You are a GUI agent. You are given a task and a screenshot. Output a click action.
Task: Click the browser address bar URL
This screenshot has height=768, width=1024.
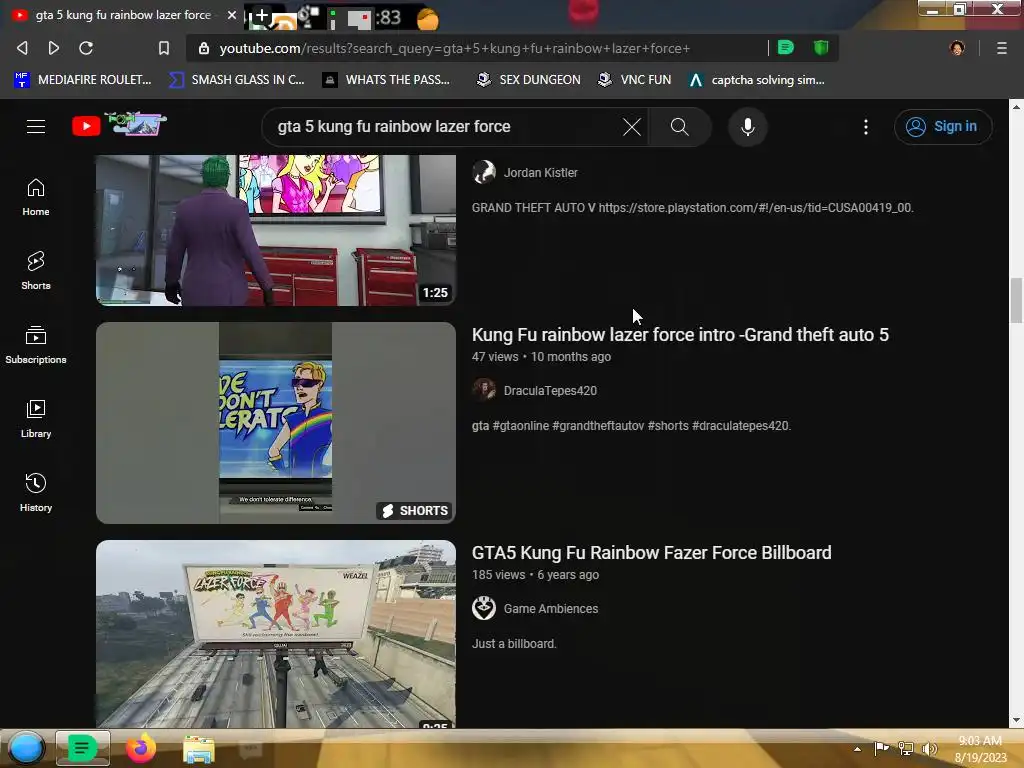point(455,48)
